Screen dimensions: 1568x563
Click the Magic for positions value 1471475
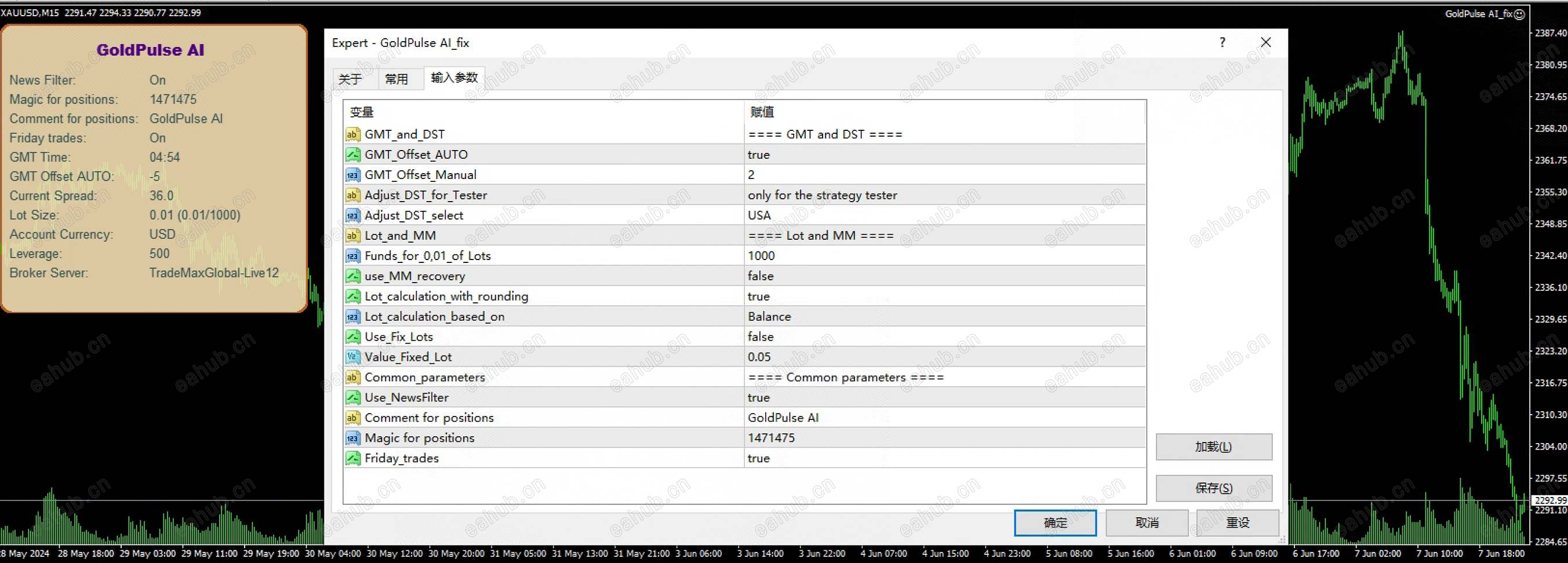point(771,438)
